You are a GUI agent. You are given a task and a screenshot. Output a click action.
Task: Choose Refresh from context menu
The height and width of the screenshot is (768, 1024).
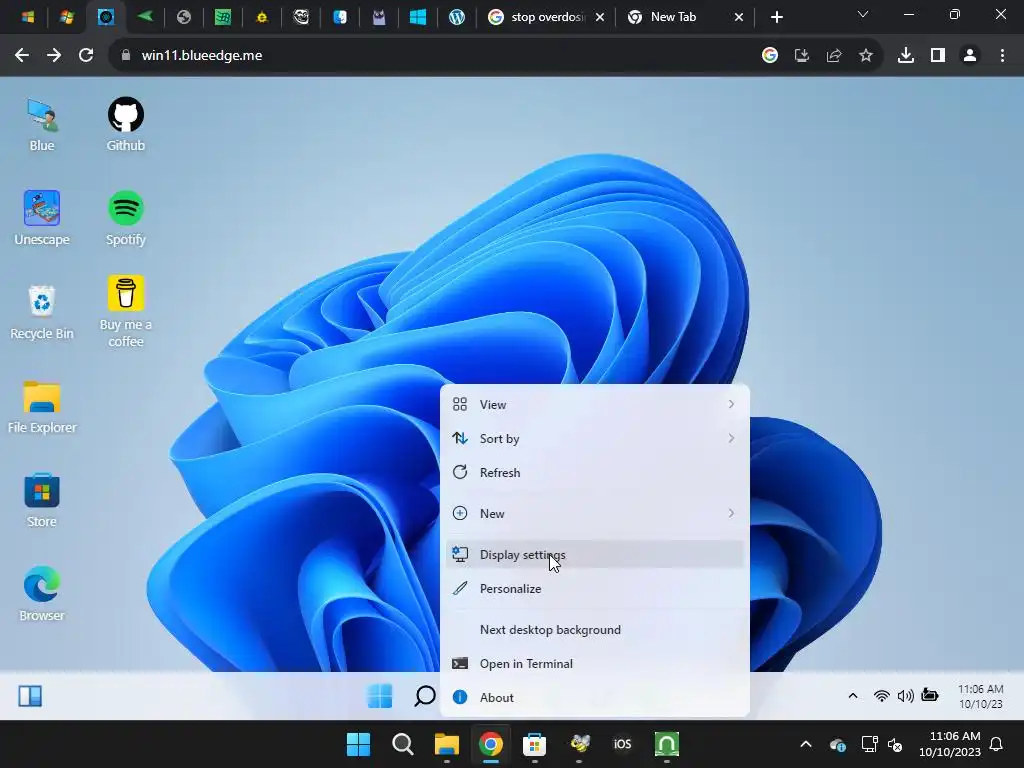pos(595,473)
